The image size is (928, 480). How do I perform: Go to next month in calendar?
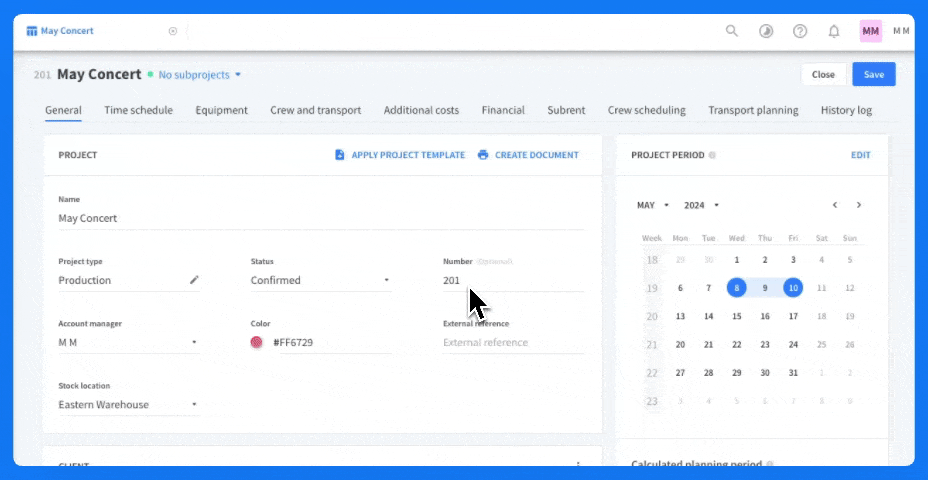click(858, 205)
